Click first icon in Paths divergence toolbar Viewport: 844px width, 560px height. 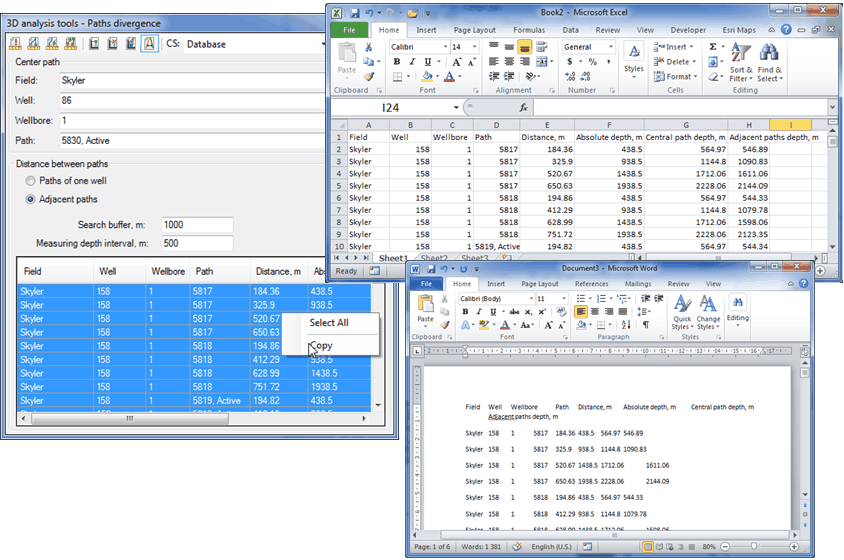click(15, 44)
